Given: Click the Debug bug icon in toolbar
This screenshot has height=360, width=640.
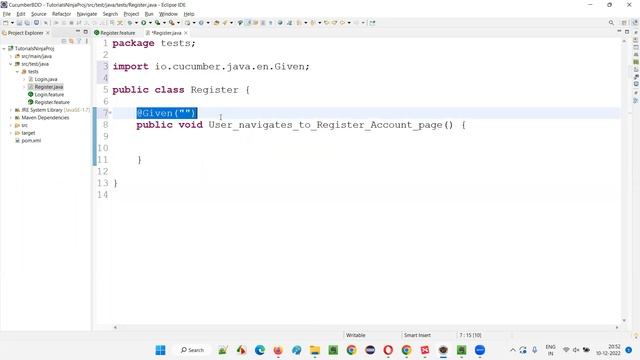Looking at the screenshot, I should [x=129, y=23].
